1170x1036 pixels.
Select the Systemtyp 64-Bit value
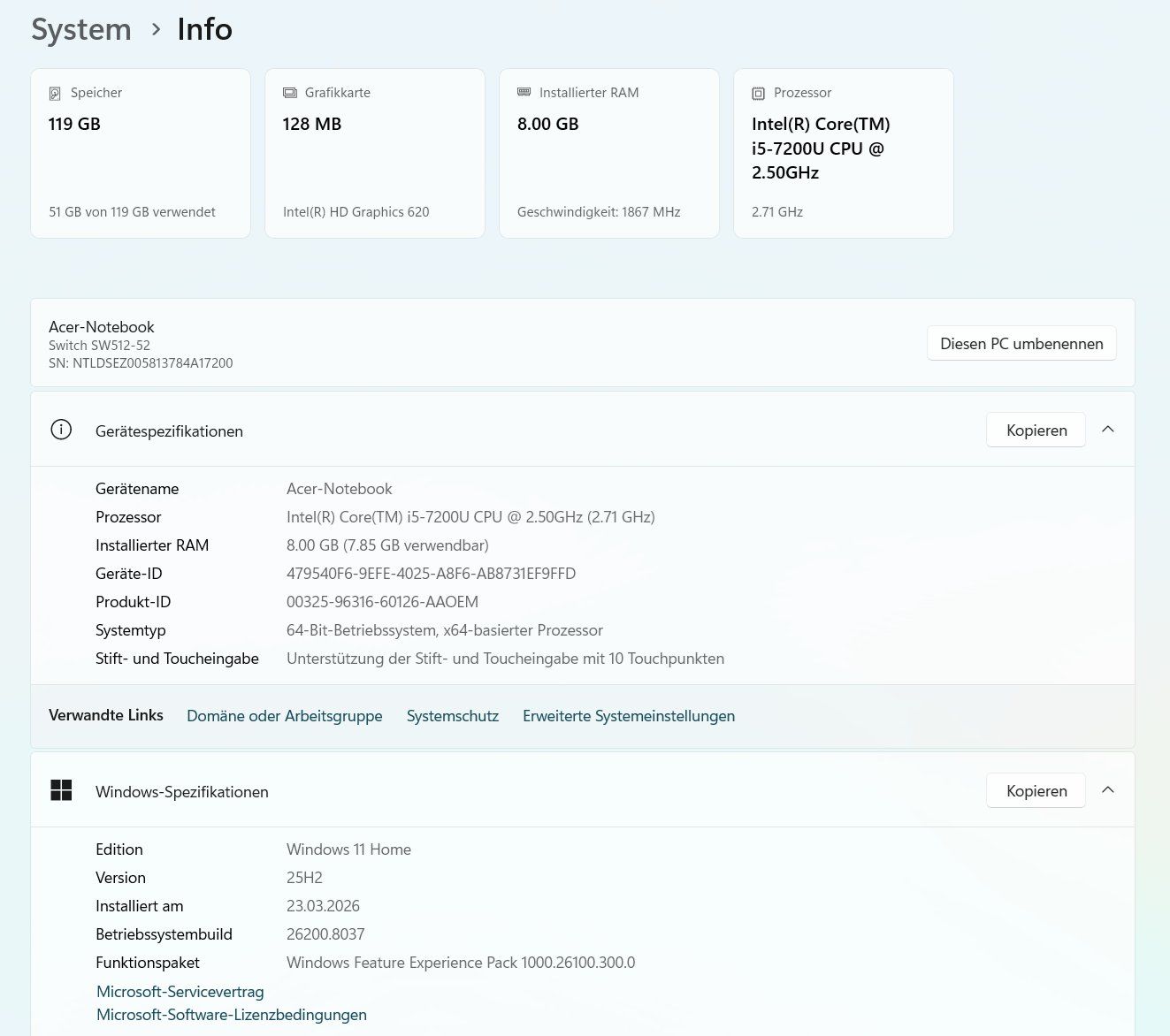pyautogui.click(x=445, y=630)
